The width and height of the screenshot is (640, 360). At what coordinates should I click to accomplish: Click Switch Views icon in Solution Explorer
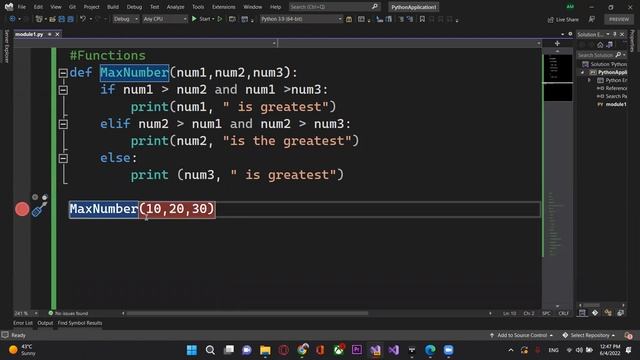tap(609, 44)
